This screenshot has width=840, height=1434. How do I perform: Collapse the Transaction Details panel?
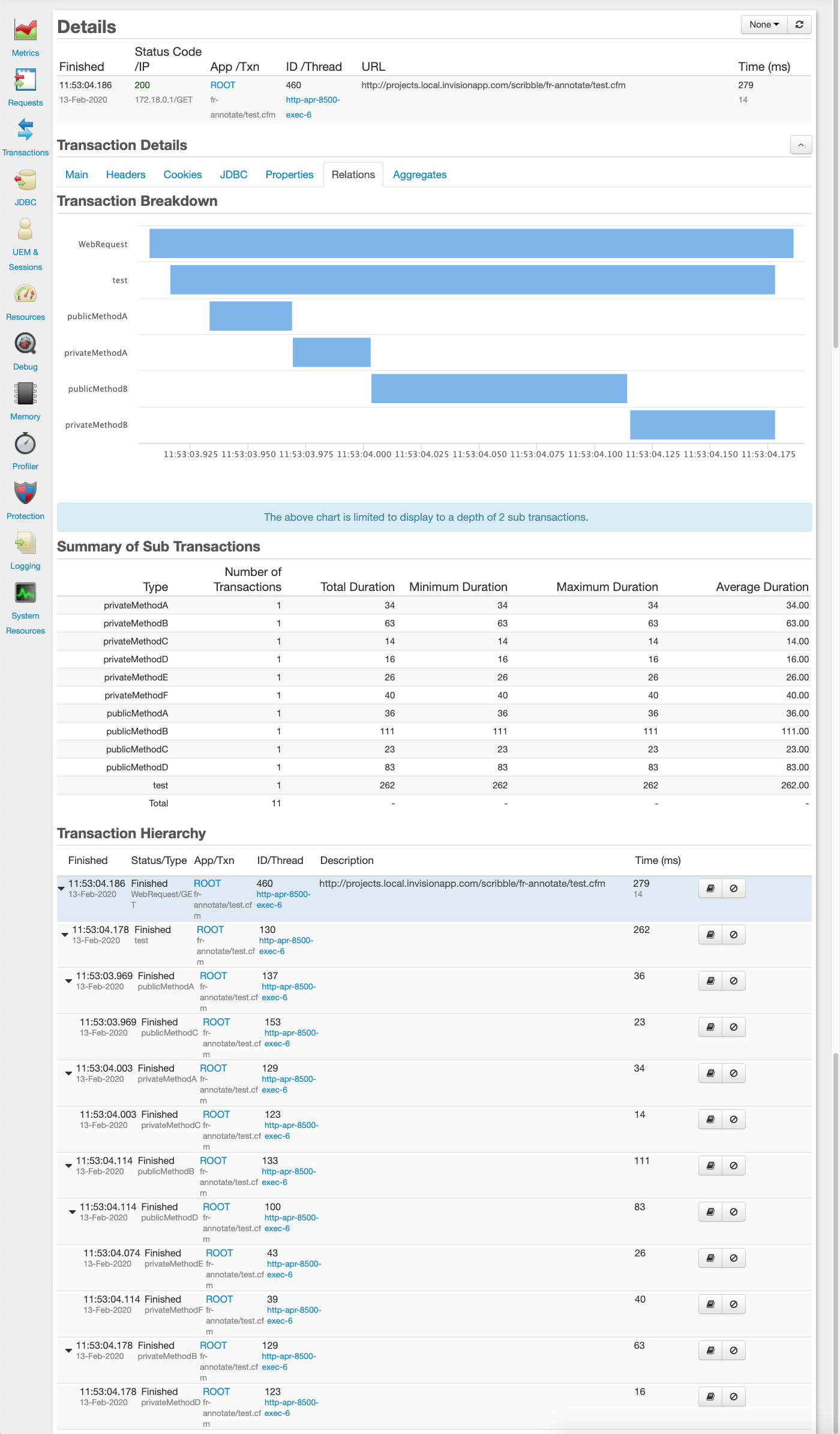[801, 145]
